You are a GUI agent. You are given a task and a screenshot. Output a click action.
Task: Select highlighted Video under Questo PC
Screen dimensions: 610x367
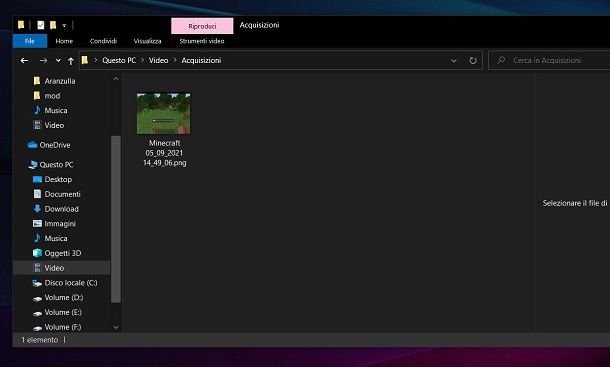pos(61,268)
